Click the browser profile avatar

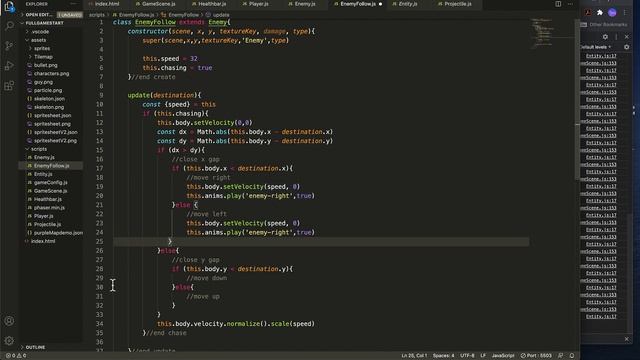[x=612, y=13]
